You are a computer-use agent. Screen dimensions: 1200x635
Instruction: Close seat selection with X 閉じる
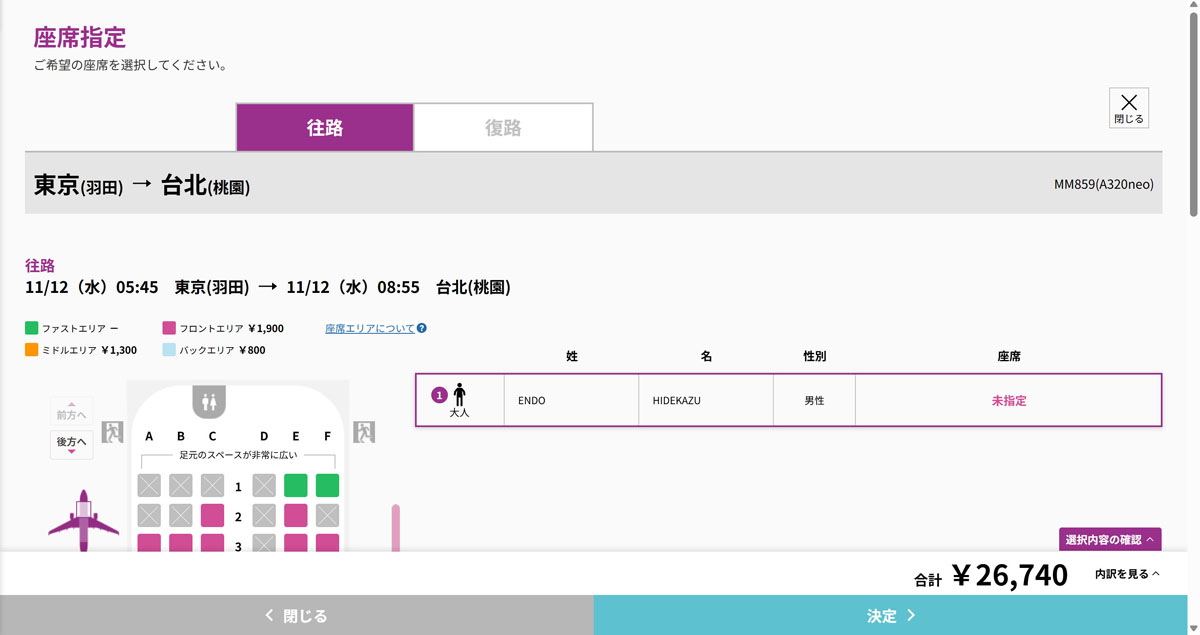click(x=1128, y=108)
